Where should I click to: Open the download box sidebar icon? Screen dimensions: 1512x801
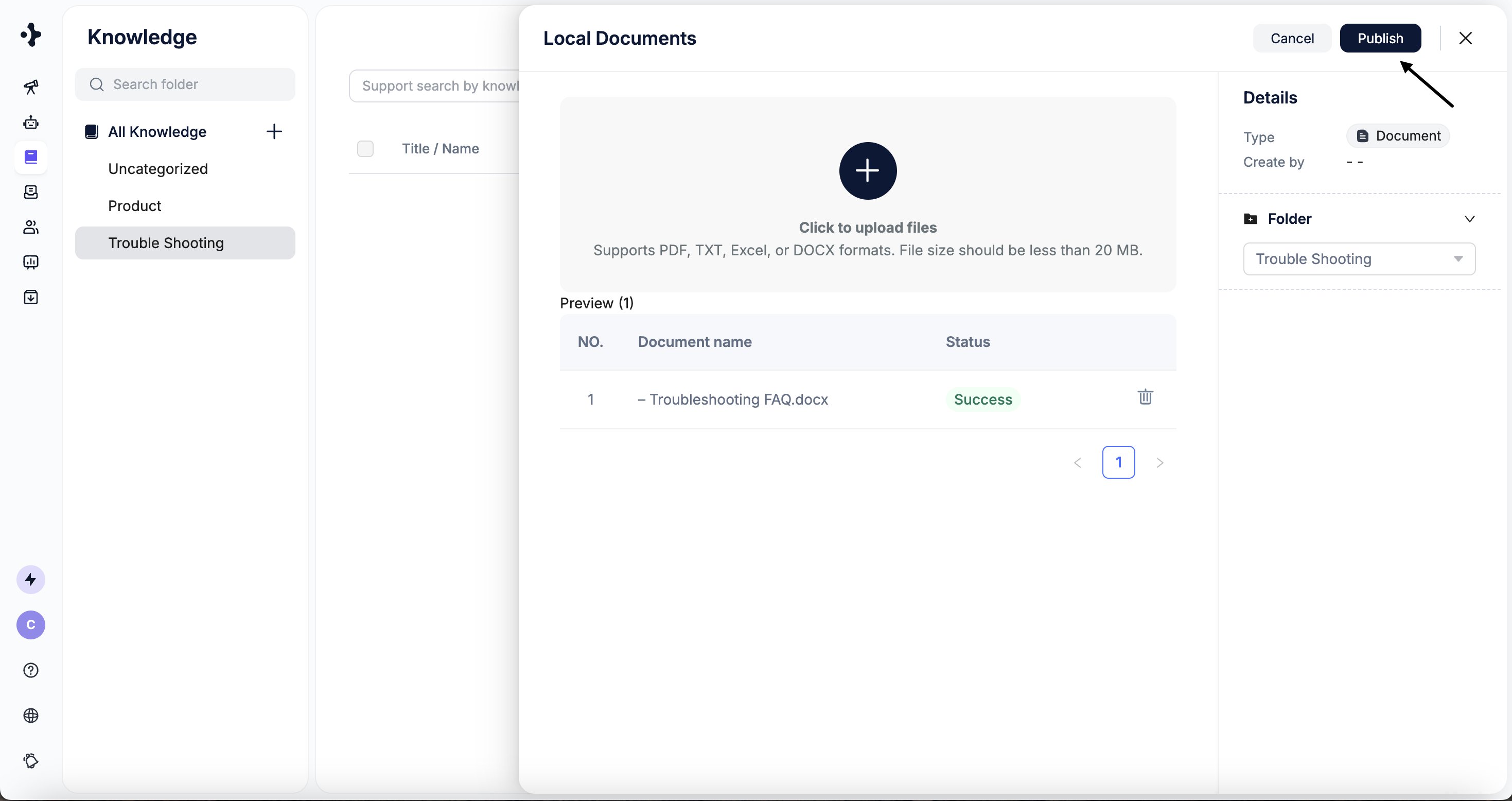[30, 297]
